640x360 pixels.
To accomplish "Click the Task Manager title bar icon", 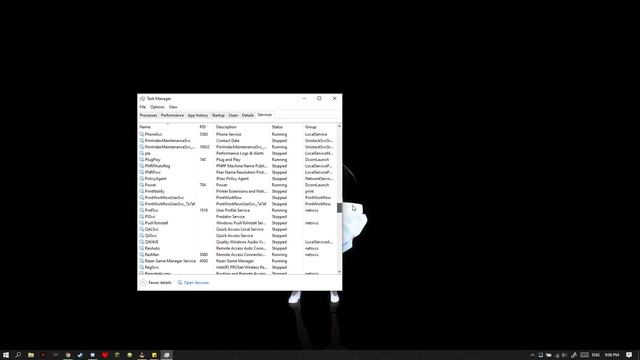I will point(142,99).
